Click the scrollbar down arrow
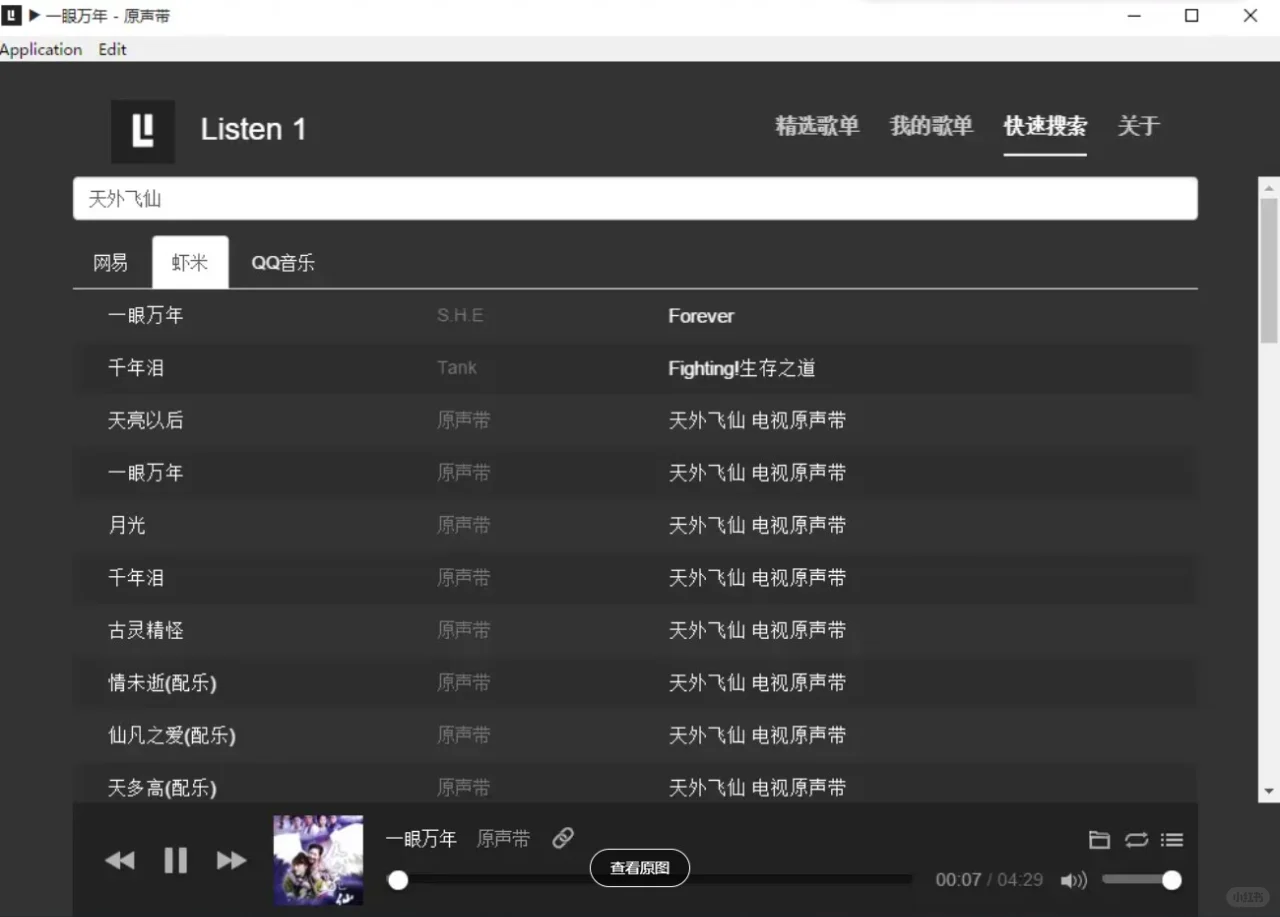The height and width of the screenshot is (917, 1280). 1269,791
